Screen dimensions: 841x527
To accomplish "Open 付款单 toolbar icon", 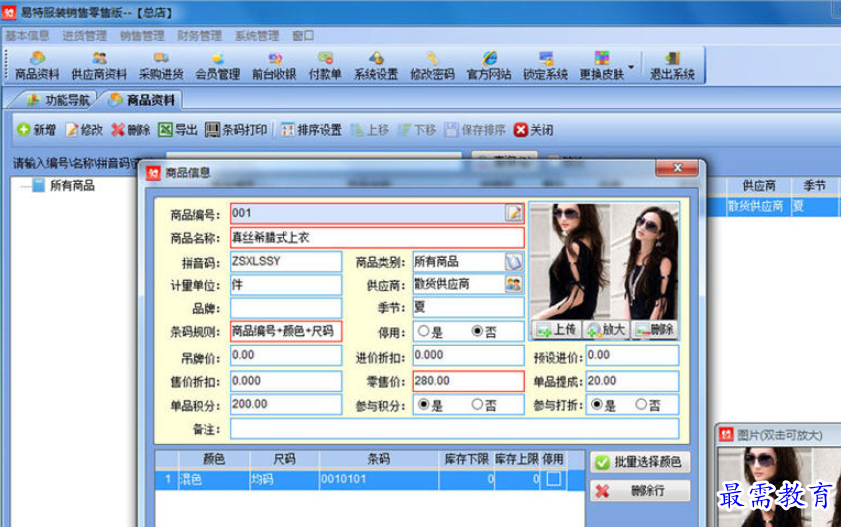I will coord(325,66).
